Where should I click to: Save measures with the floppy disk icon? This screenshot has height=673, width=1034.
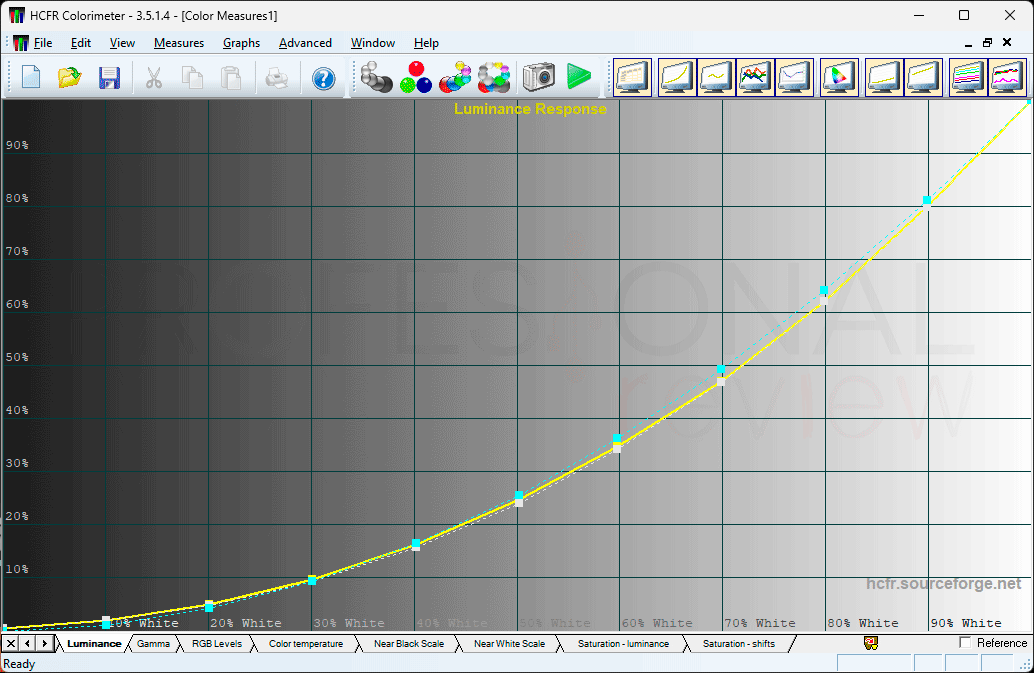coord(109,78)
